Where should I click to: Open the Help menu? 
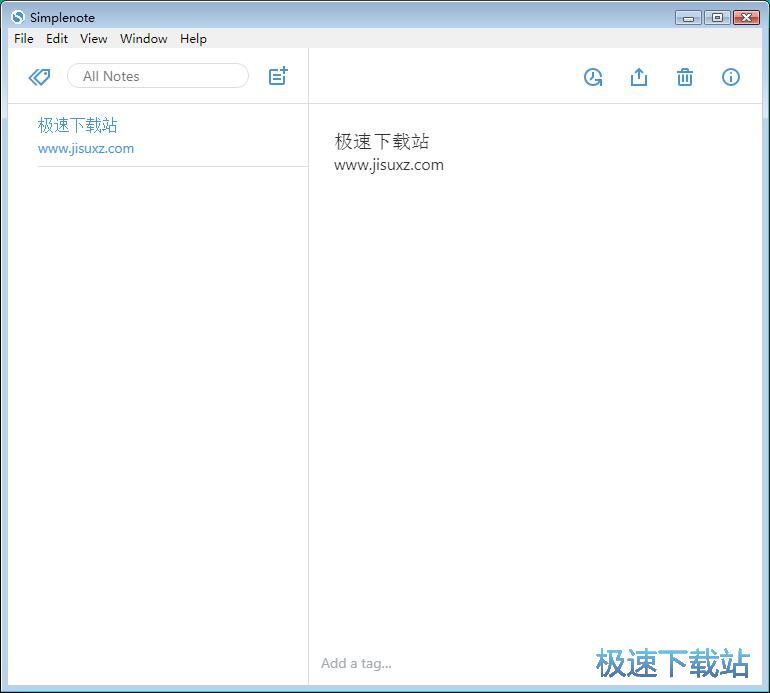tap(193, 38)
